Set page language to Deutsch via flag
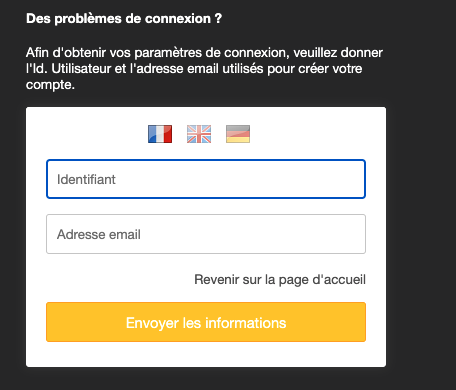Screen dimensions: 456x390 pos(238,134)
